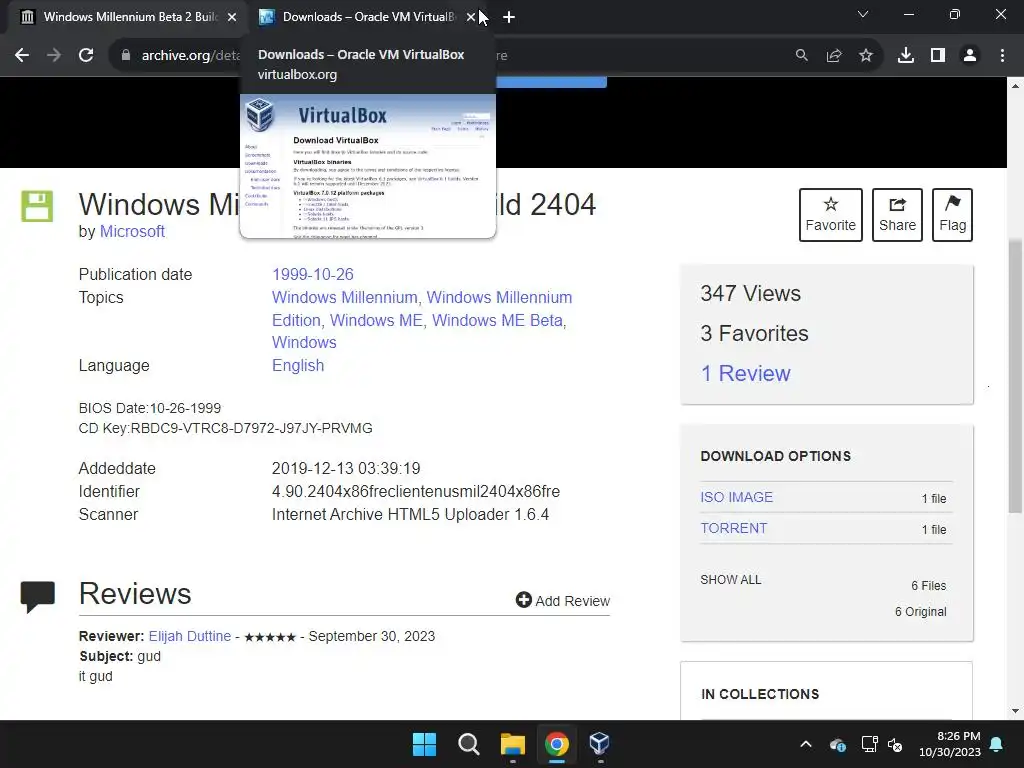Open the Windows ME Beta topic link
The width and height of the screenshot is (1024, 768).
point(497,320)
